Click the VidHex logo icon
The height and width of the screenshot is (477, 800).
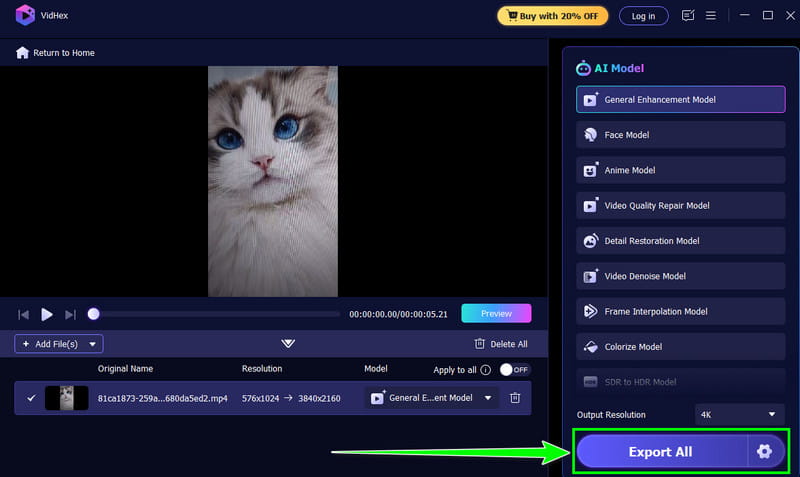25,15
